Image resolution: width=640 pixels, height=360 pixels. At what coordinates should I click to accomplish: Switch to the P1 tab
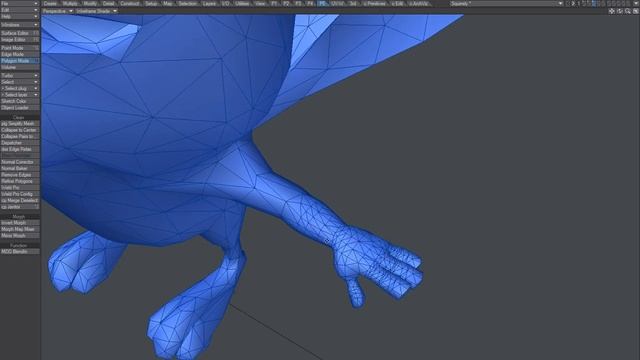[274, 3]
